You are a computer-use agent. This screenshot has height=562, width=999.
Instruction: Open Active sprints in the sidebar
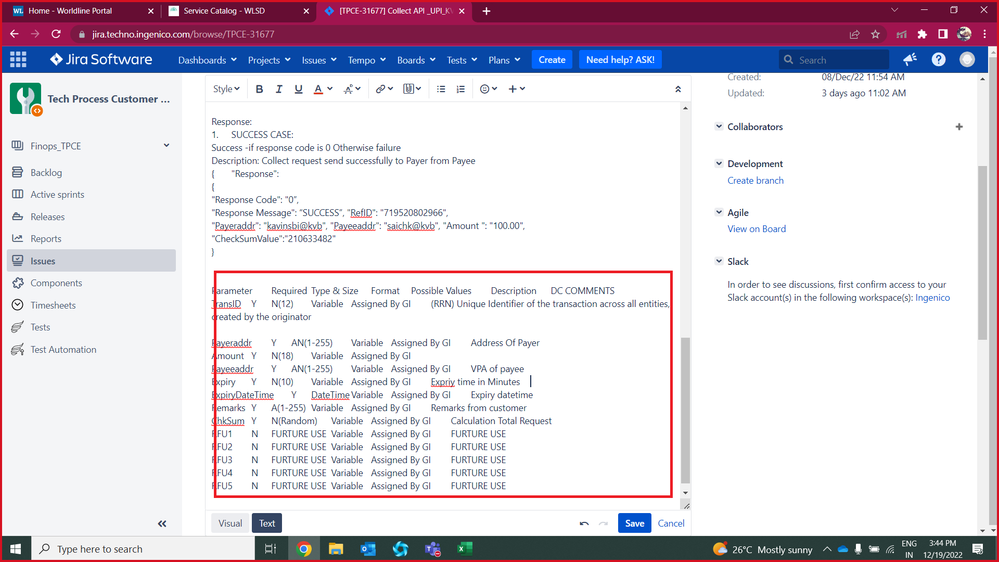tap(57, 194)
